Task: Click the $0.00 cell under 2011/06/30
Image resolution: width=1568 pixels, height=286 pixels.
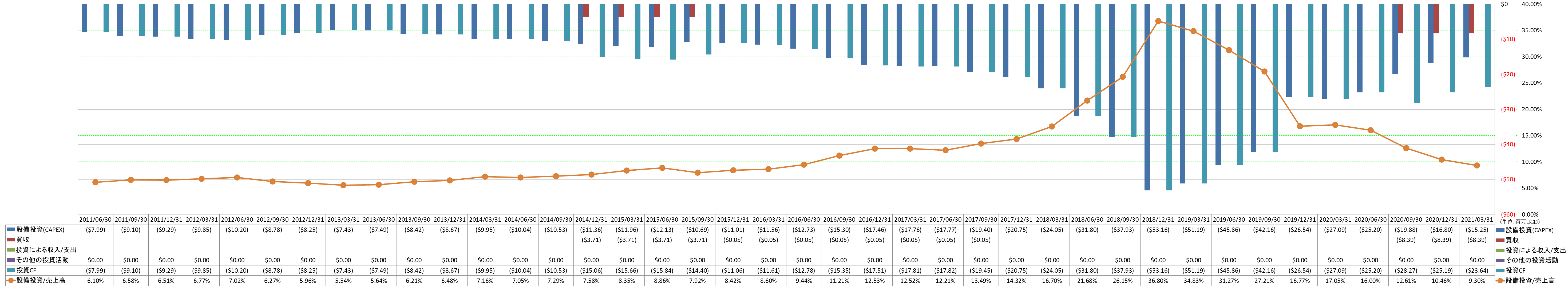Action: click(x=96, y=260)
